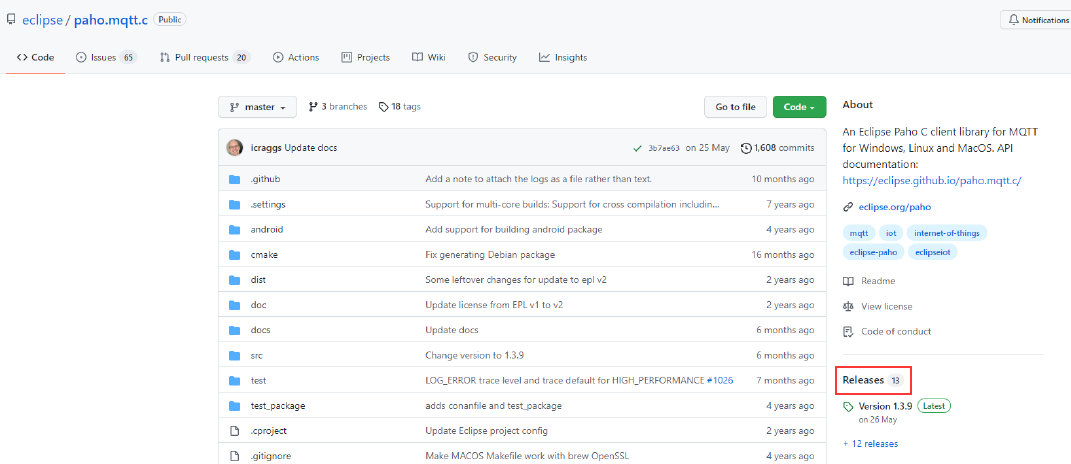Click the paho.mqtt.c repository name
Viewport: 1071px width, 464px height.
(111, 20)
